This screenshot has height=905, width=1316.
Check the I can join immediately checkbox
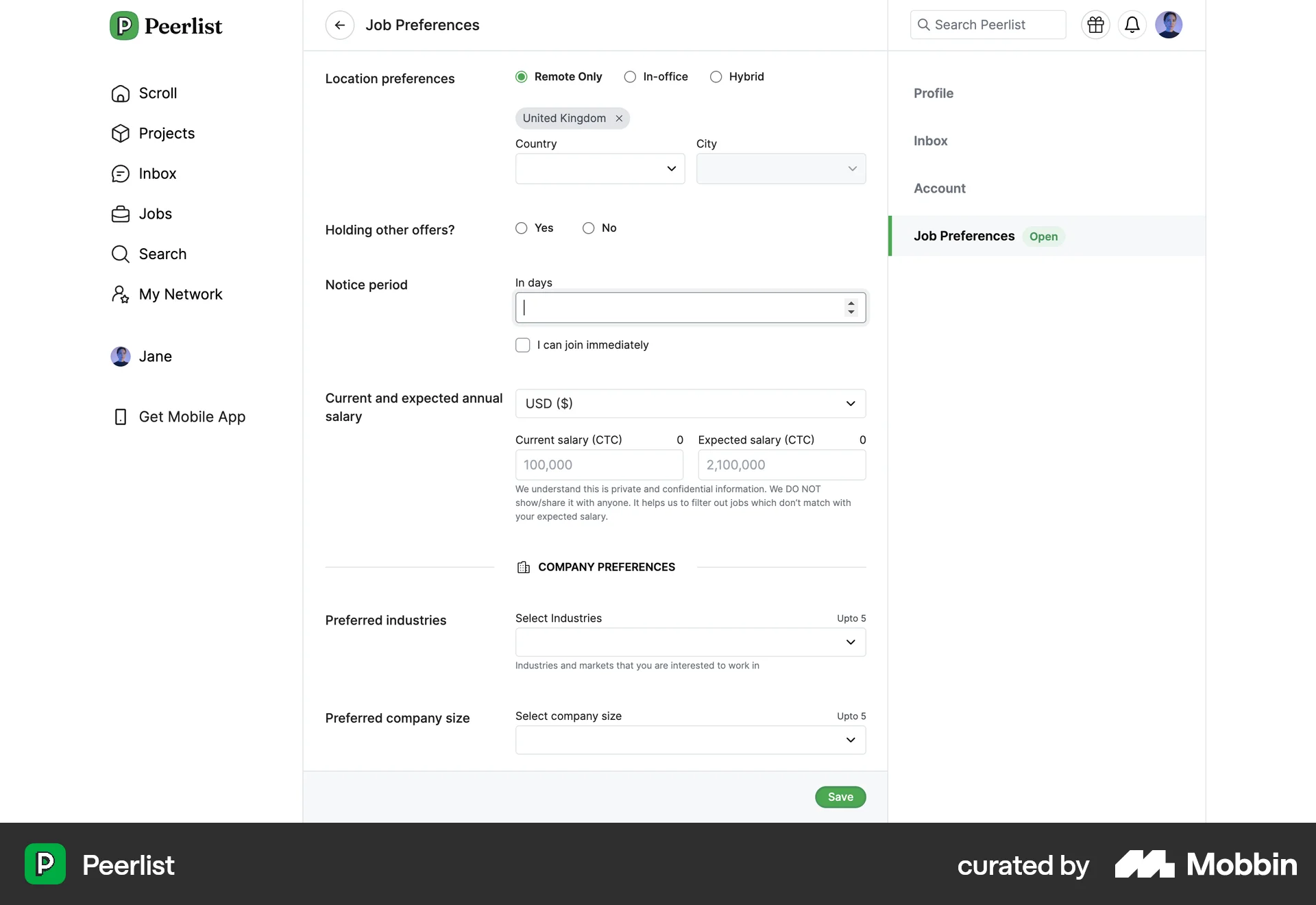[x=523, y=345]
